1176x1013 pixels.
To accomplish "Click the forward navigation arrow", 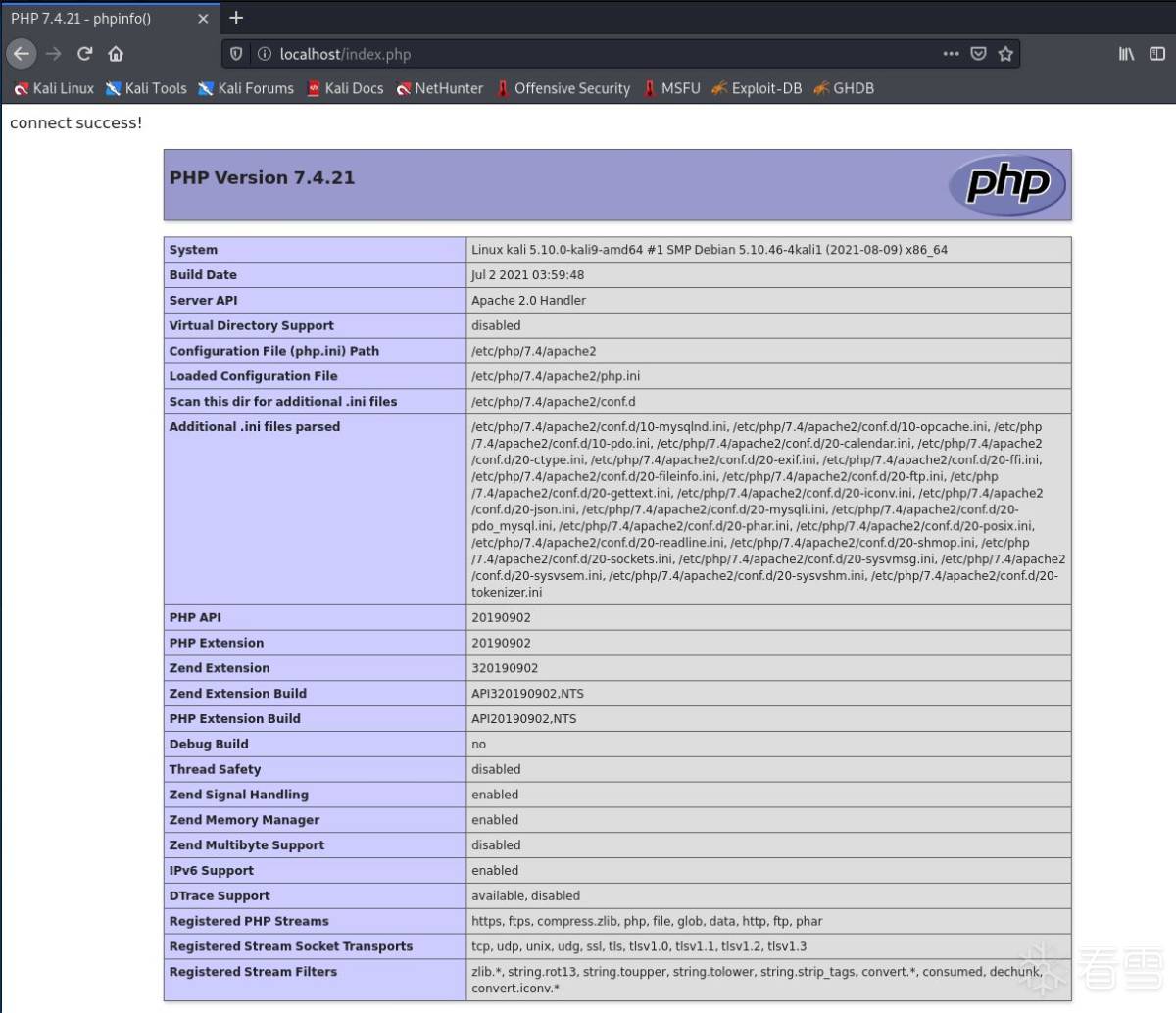I will pyautogui.click(x=54, y=54).
